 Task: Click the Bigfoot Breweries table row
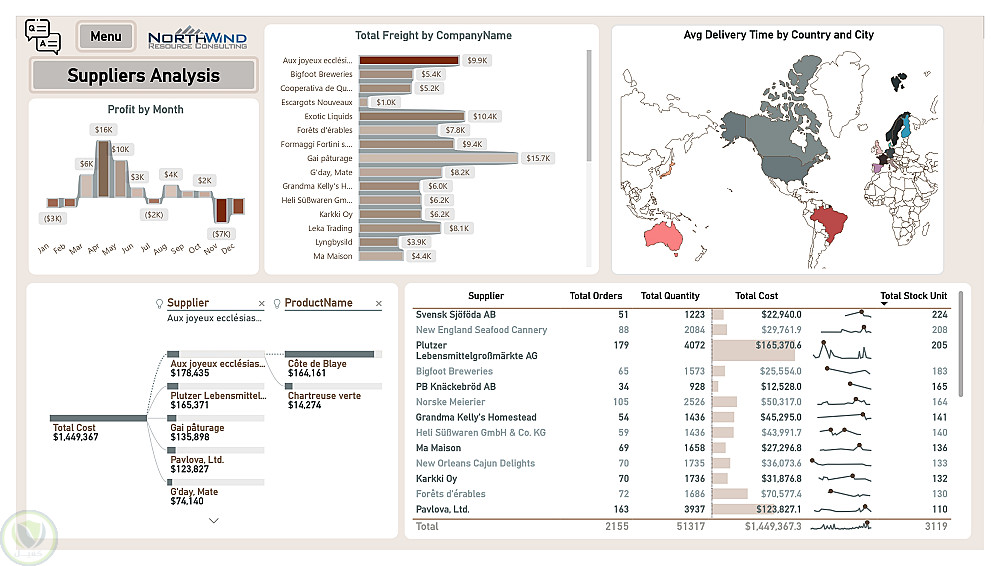(x=681, y=371)
